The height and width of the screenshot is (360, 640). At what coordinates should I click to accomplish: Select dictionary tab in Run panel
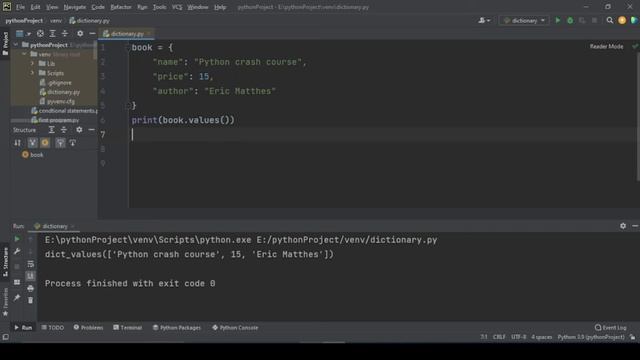pyautogui.click(x=54, y=226)
